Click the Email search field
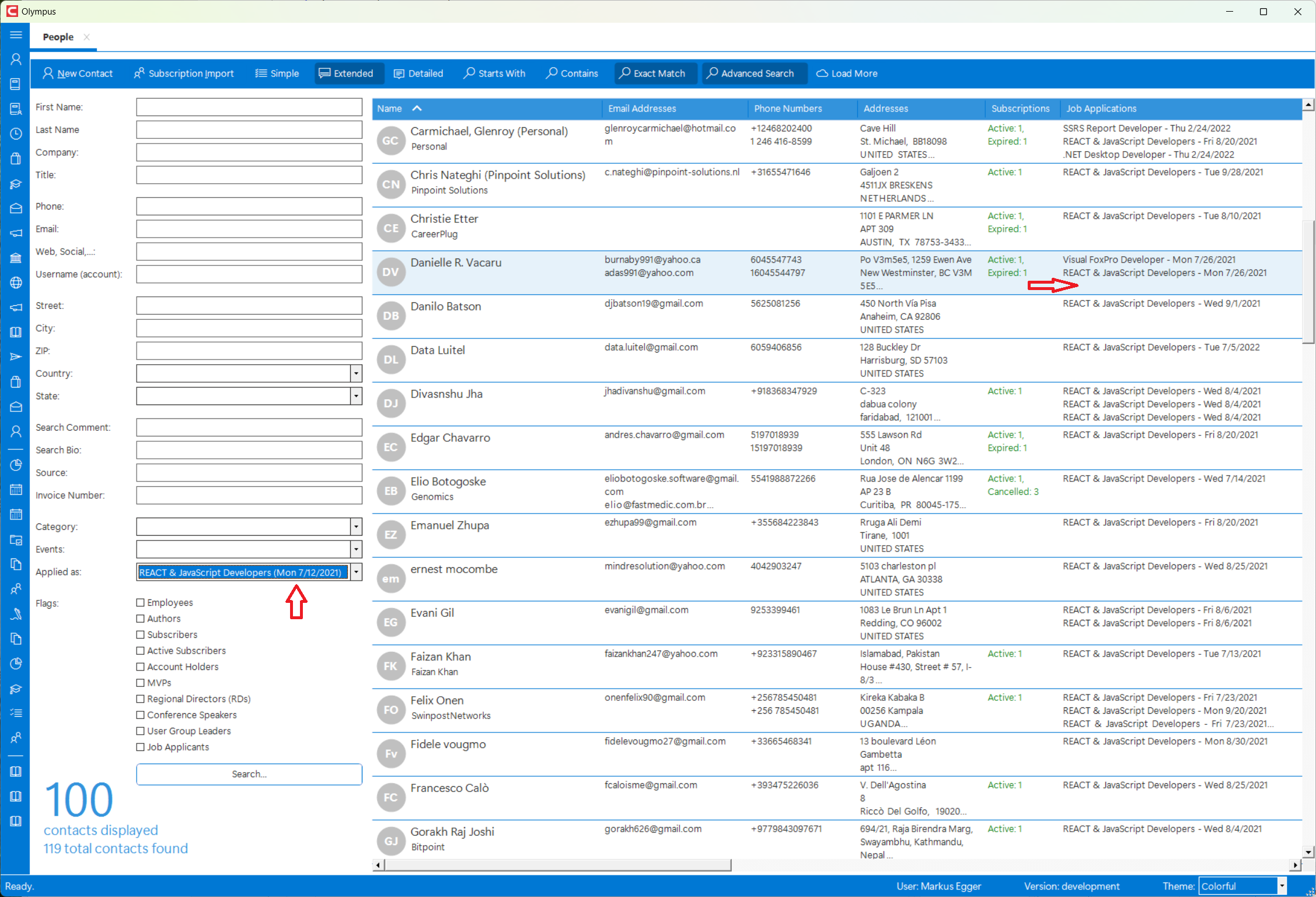The width and height of the screenshot is (1316, 897). (249, 229)
